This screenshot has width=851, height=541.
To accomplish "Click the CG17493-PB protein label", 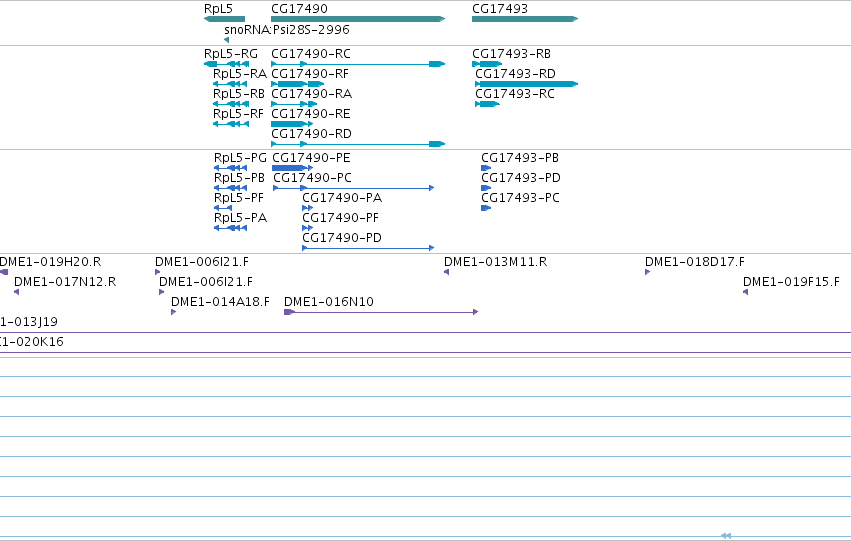I will tap(520, 158).
